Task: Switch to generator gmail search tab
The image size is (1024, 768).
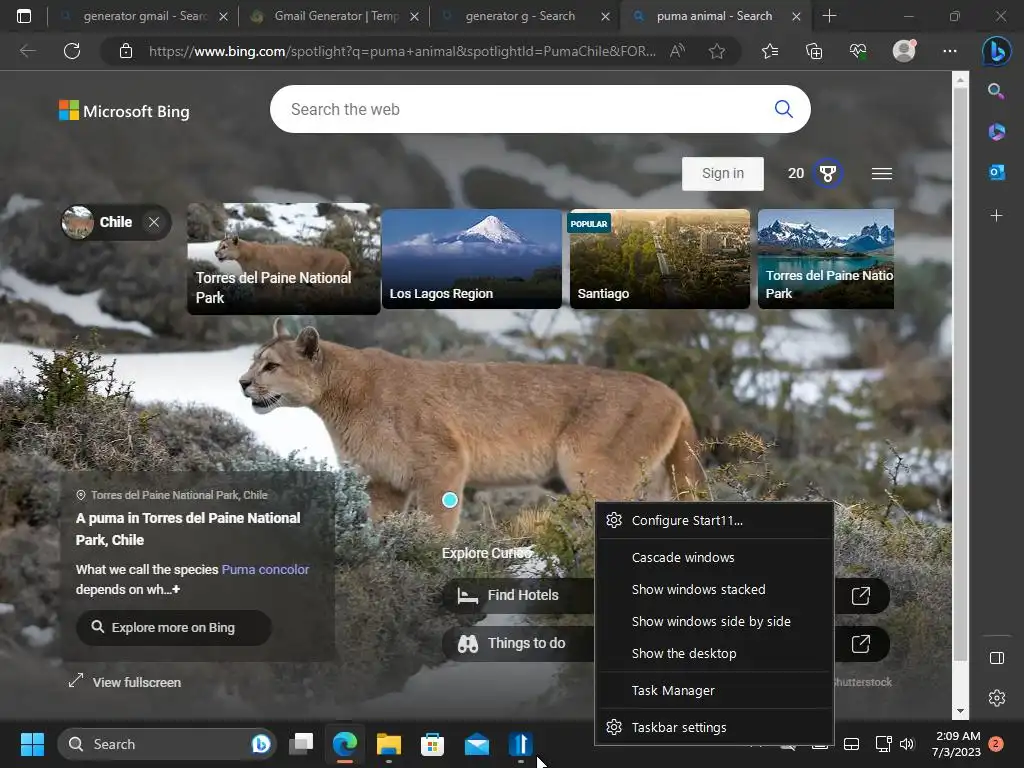Action: tap(144, 16)
